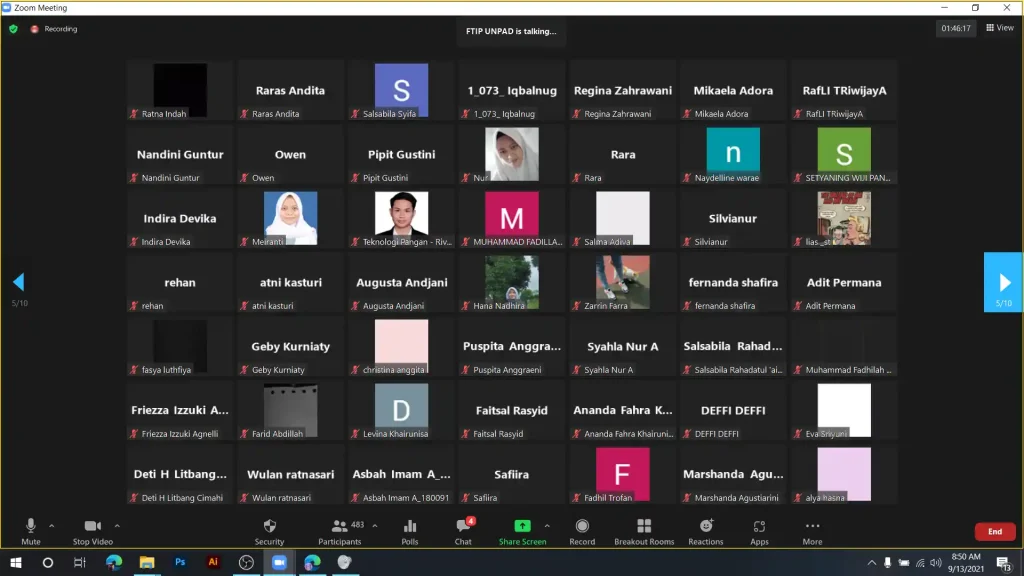Select Wulan ratnasari's tile
The image size is (1024, 576).
tap(290, 474)
